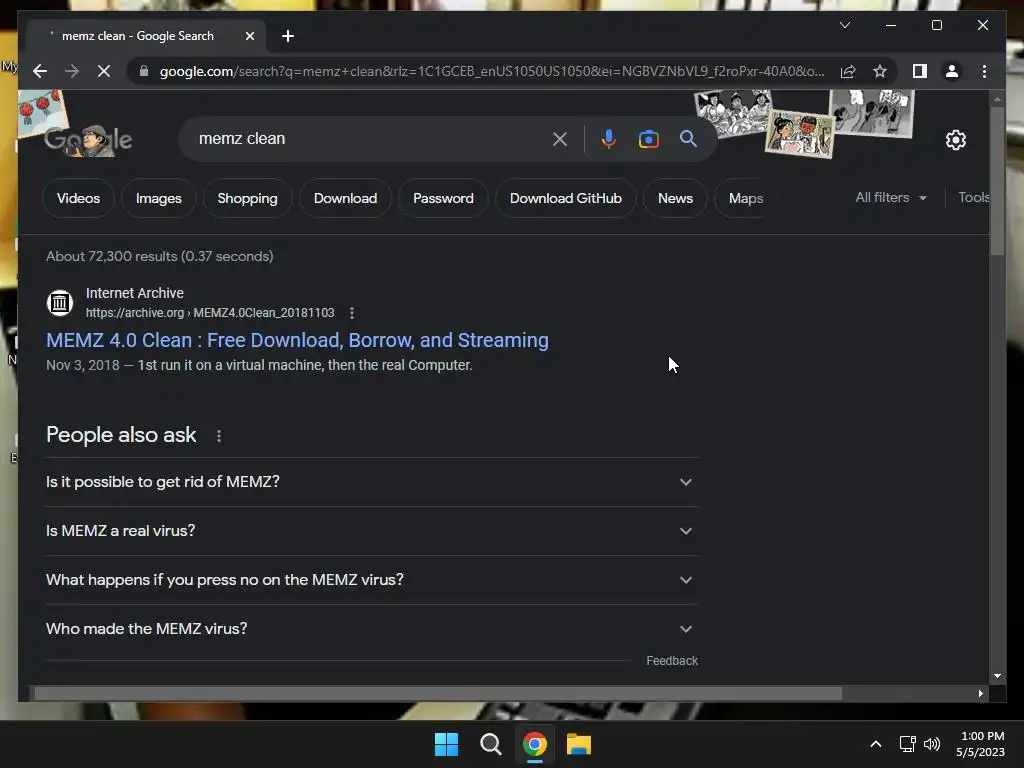Open the MEMZ 4.0 Clean archive link
This screenshot has height=768, width=1024.
click(297, 340)
